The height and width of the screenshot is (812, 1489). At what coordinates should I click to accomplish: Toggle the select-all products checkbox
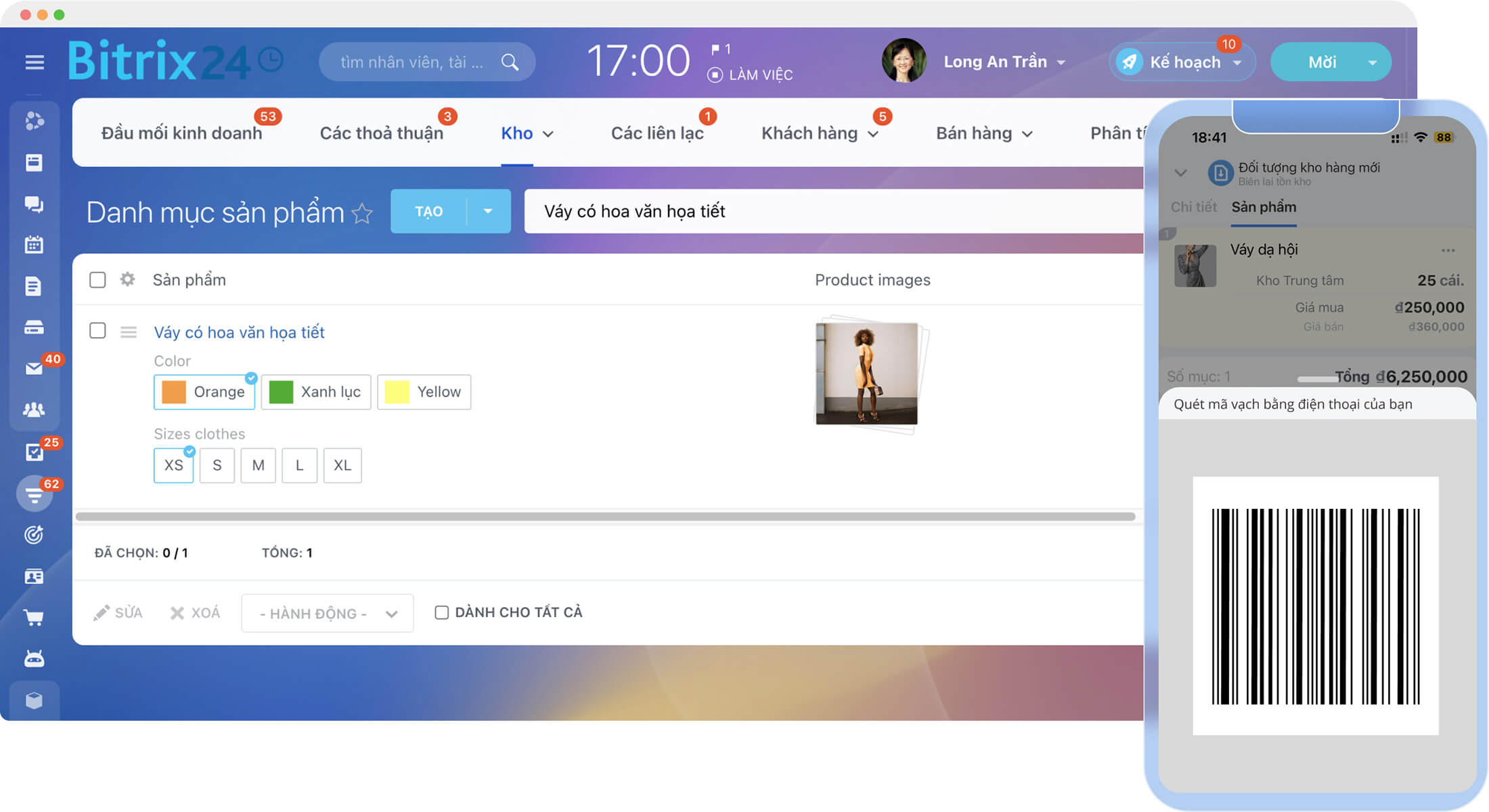(97, 279)
